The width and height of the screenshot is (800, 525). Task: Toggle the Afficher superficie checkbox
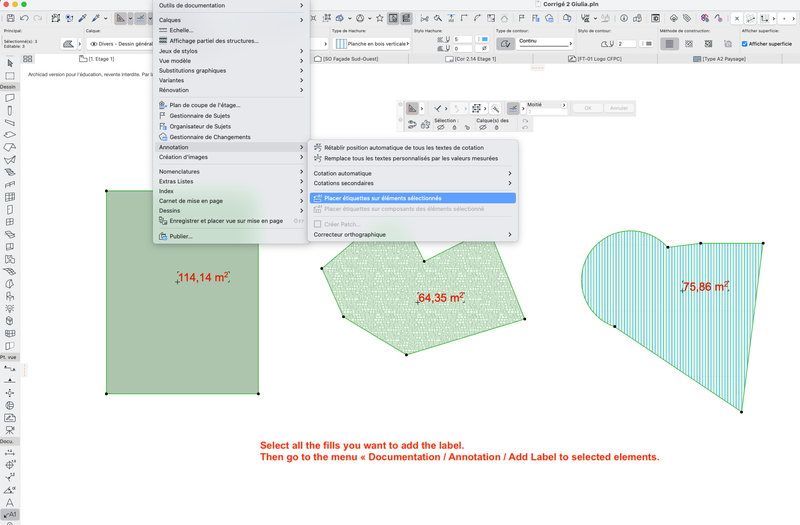744,44
